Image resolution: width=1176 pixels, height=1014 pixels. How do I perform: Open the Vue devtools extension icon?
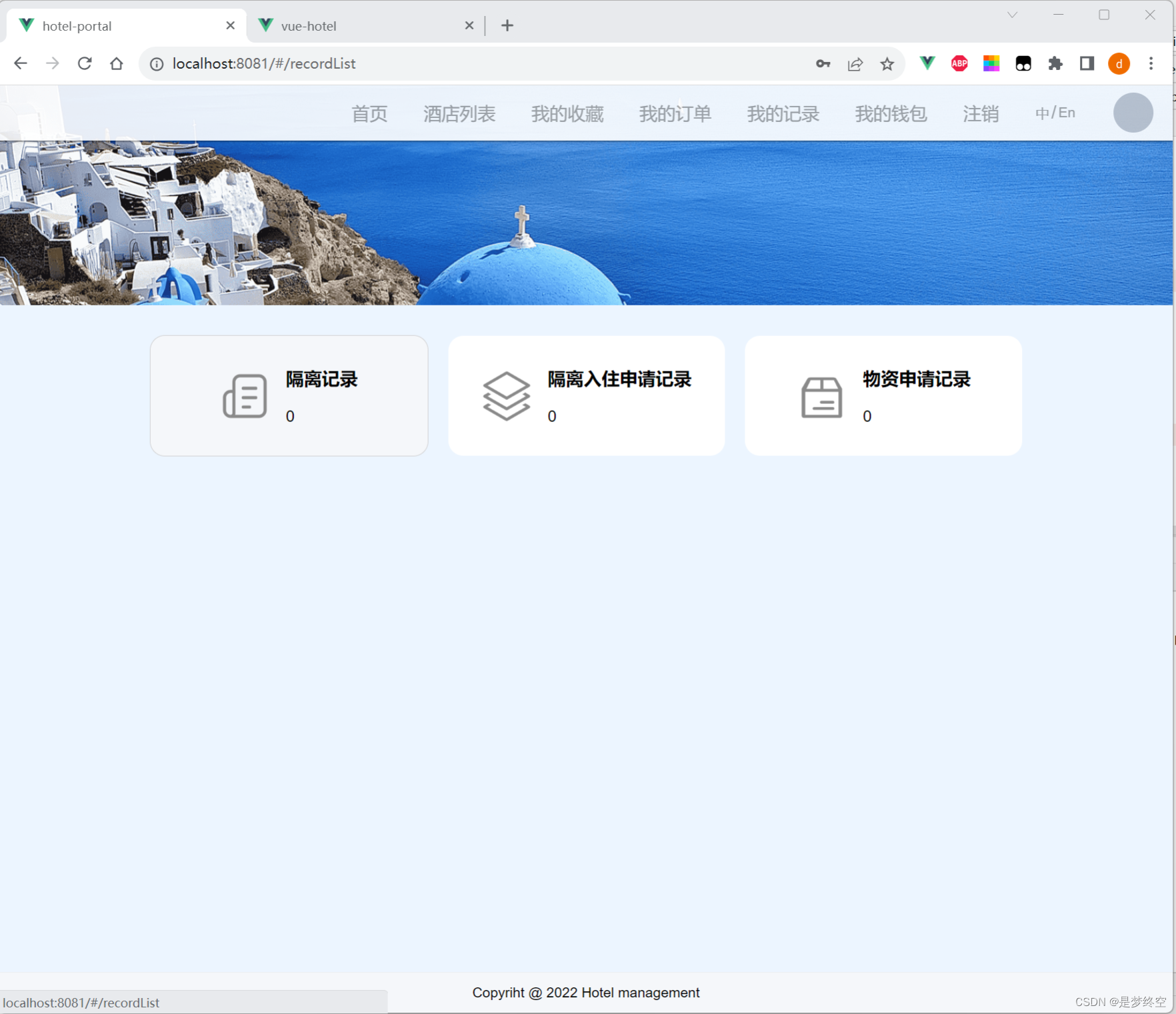tap(927, 63)
